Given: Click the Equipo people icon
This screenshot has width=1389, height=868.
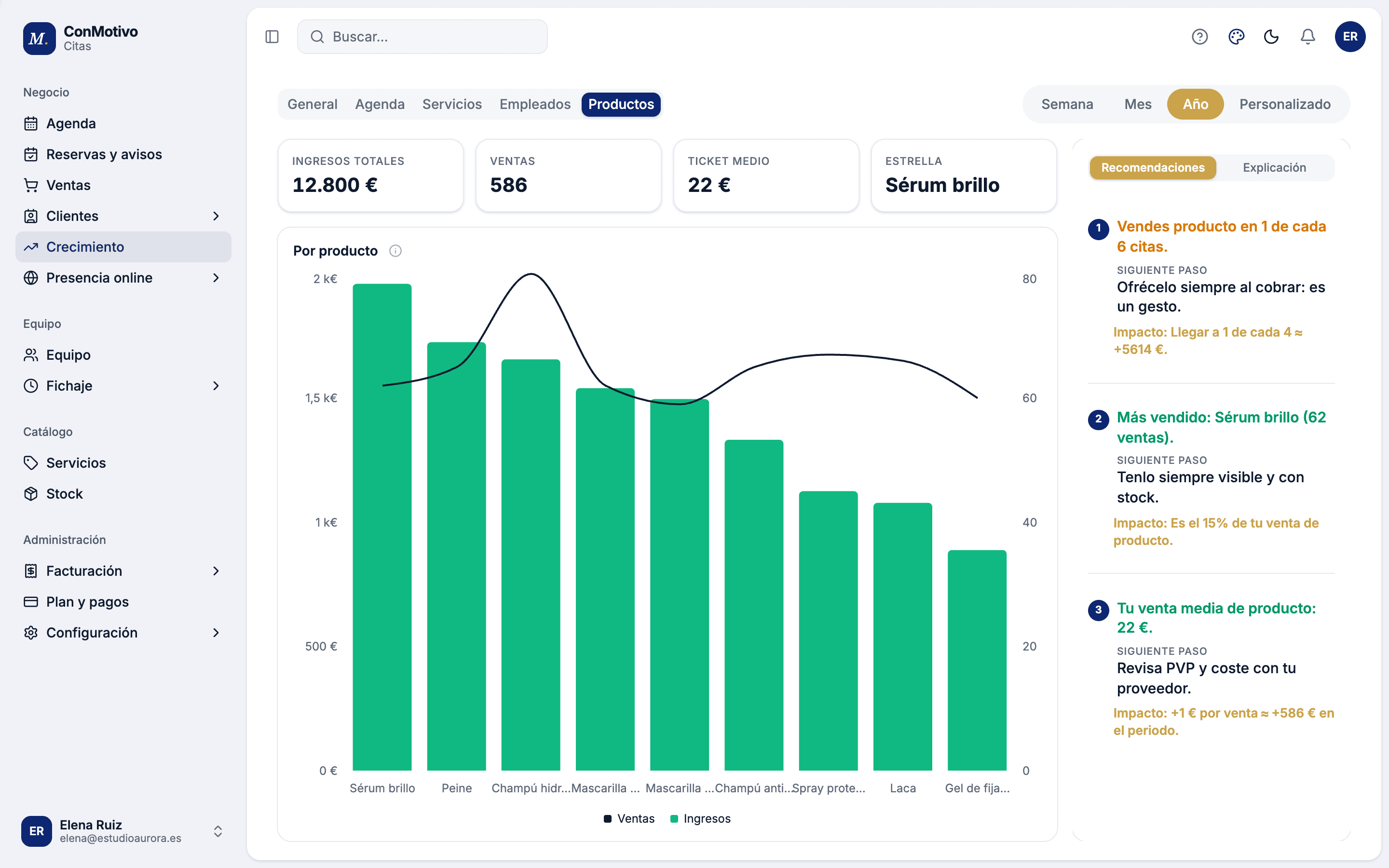Looking at the screenshot, I should click(31, 355).
